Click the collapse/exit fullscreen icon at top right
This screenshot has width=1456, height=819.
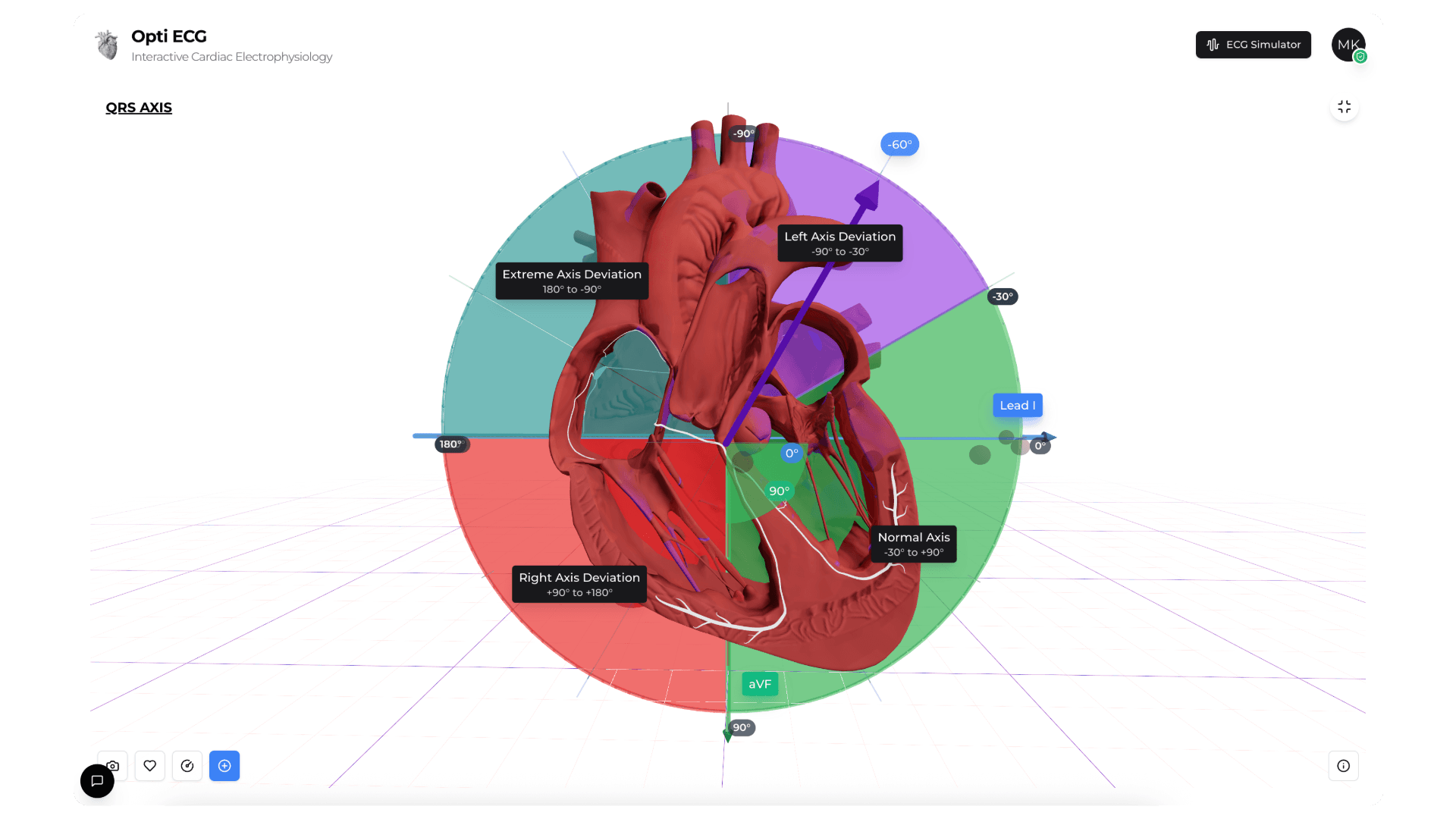pyautogui.click(x=1344, y=106)
